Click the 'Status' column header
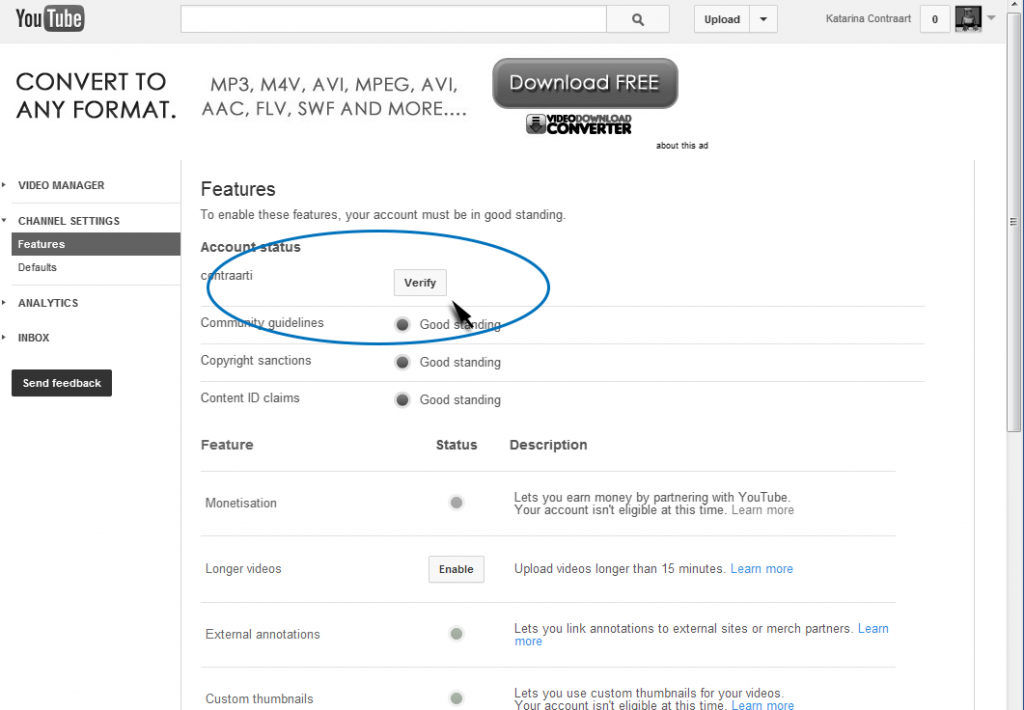The width and height of the screenshot is (1024, 710). coord(456,445)
